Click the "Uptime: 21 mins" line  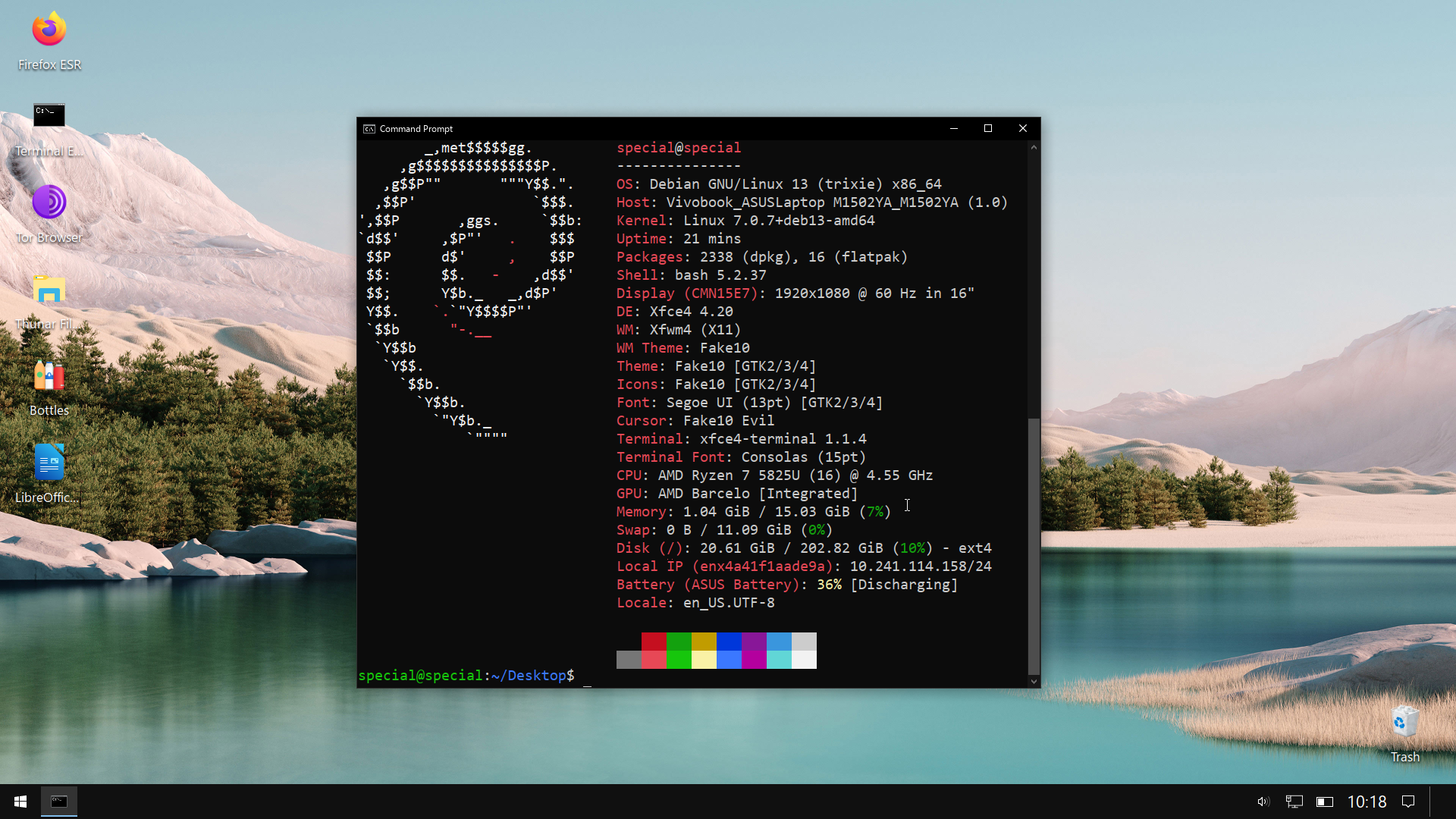tap(679, 239)
